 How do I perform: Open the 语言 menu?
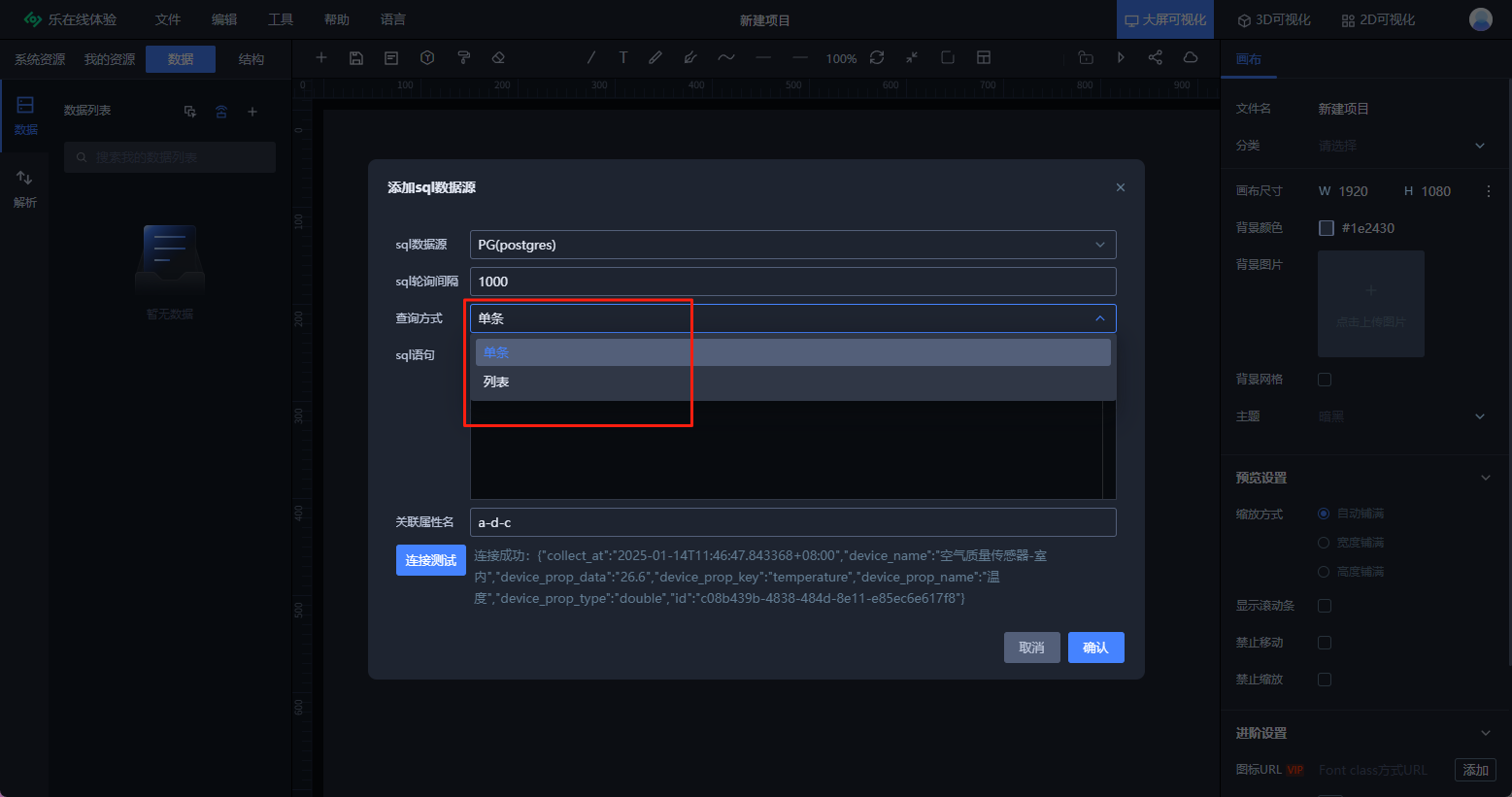393,19
